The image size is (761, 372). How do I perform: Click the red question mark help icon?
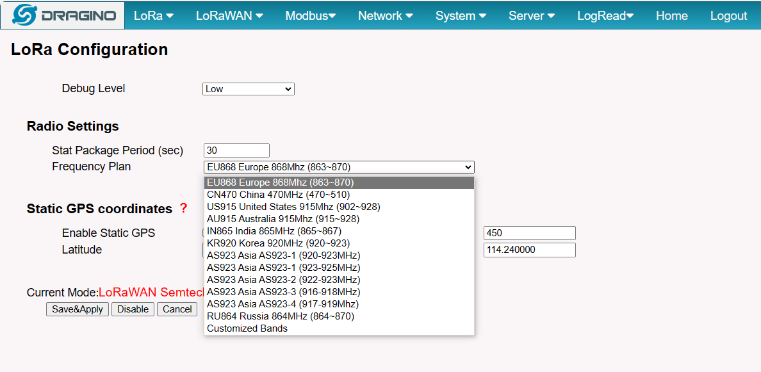tap(183, 208)
